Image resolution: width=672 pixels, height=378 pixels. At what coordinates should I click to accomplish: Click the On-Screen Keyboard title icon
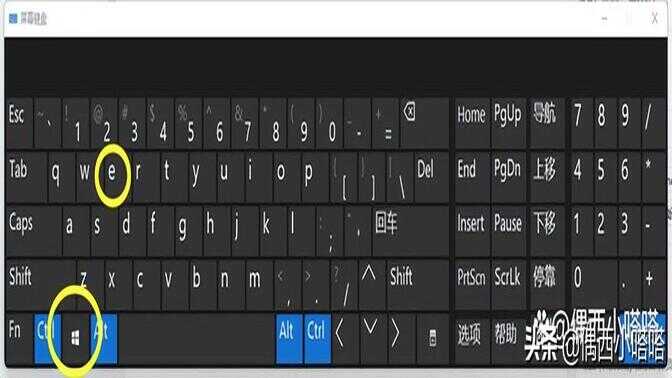[13, 18]
